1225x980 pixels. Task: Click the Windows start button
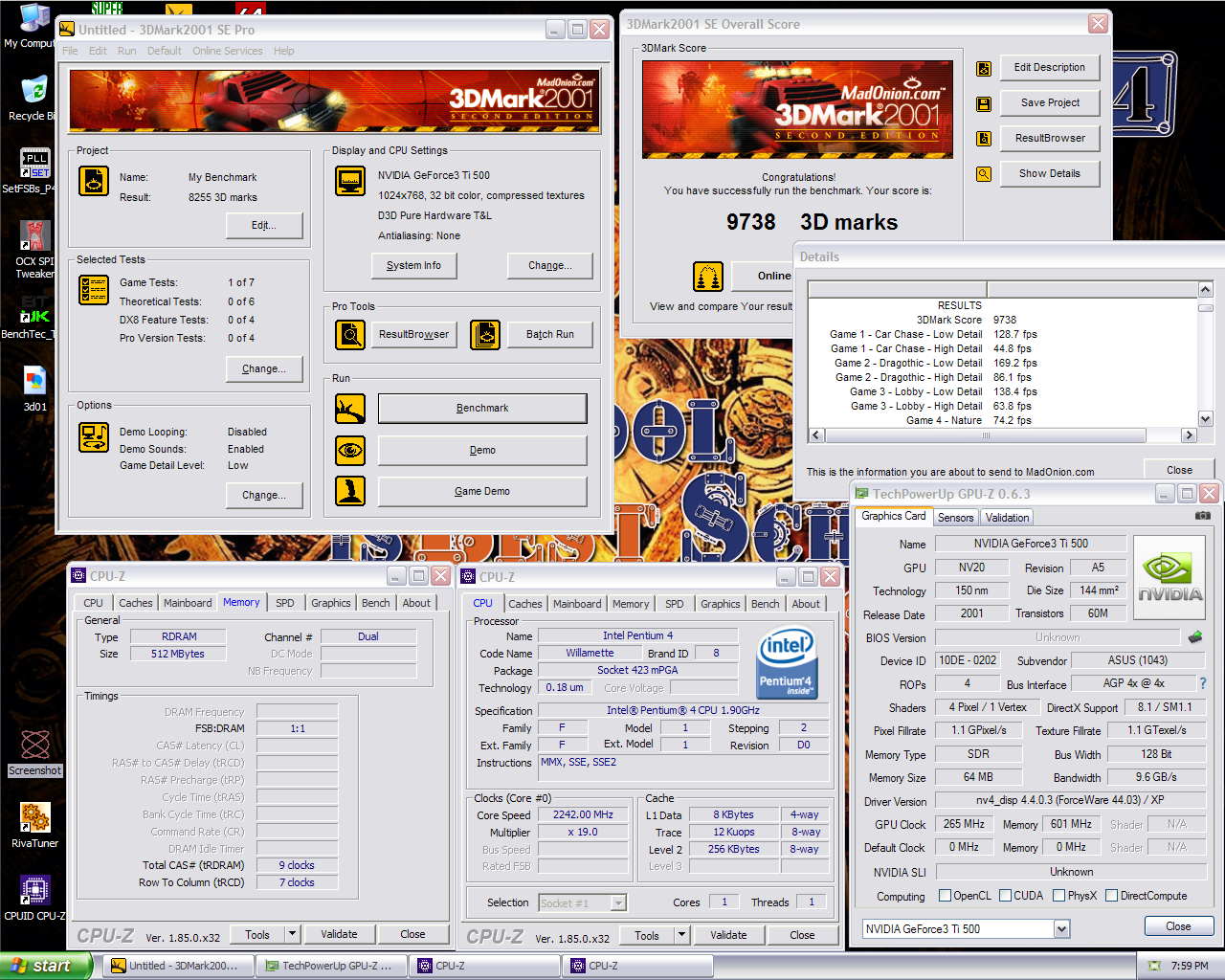46,966
